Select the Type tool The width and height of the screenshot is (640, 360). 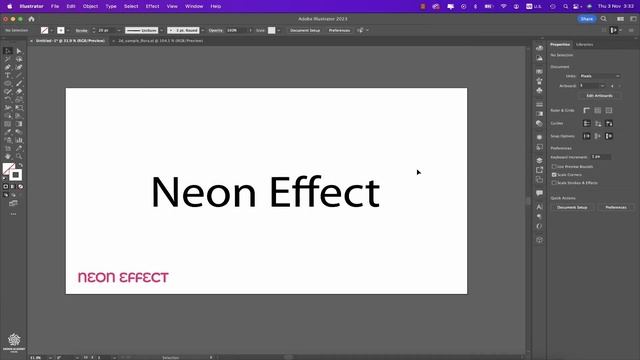pyautogui.click(x=7, y=76)
